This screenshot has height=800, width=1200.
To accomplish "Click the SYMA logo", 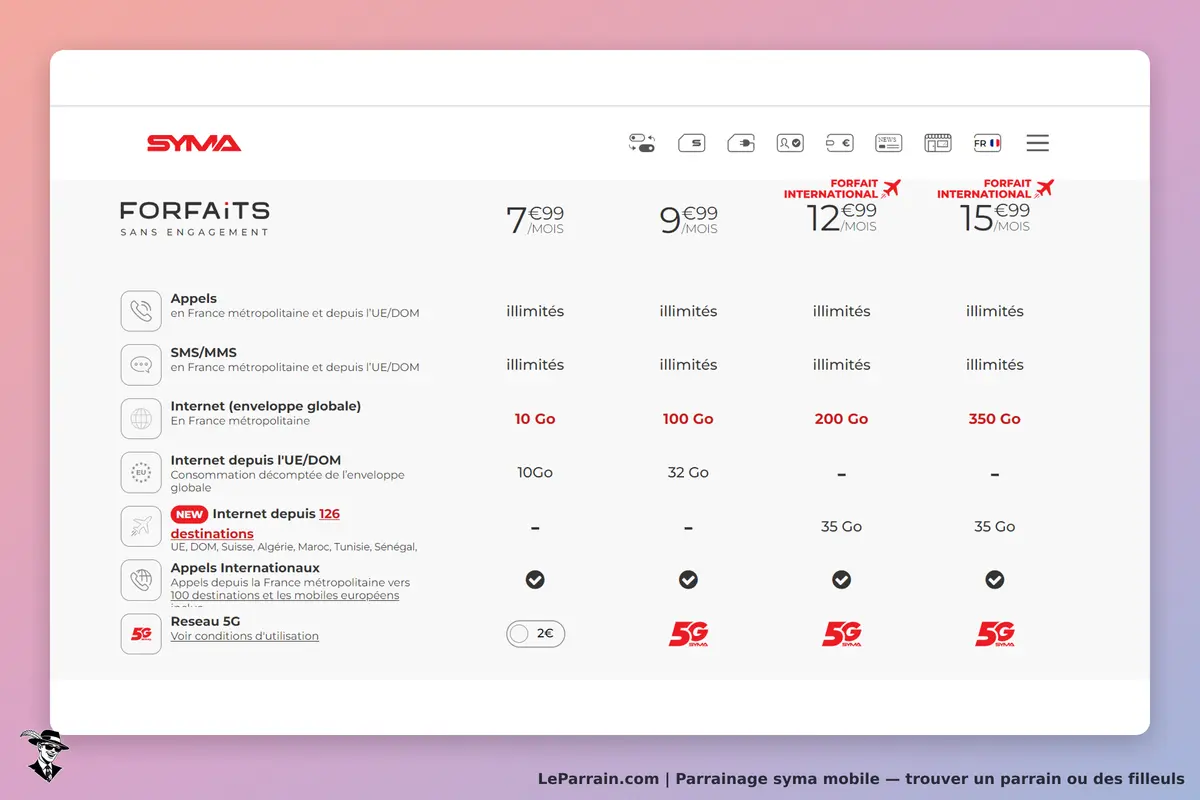I will click(194, 143).
